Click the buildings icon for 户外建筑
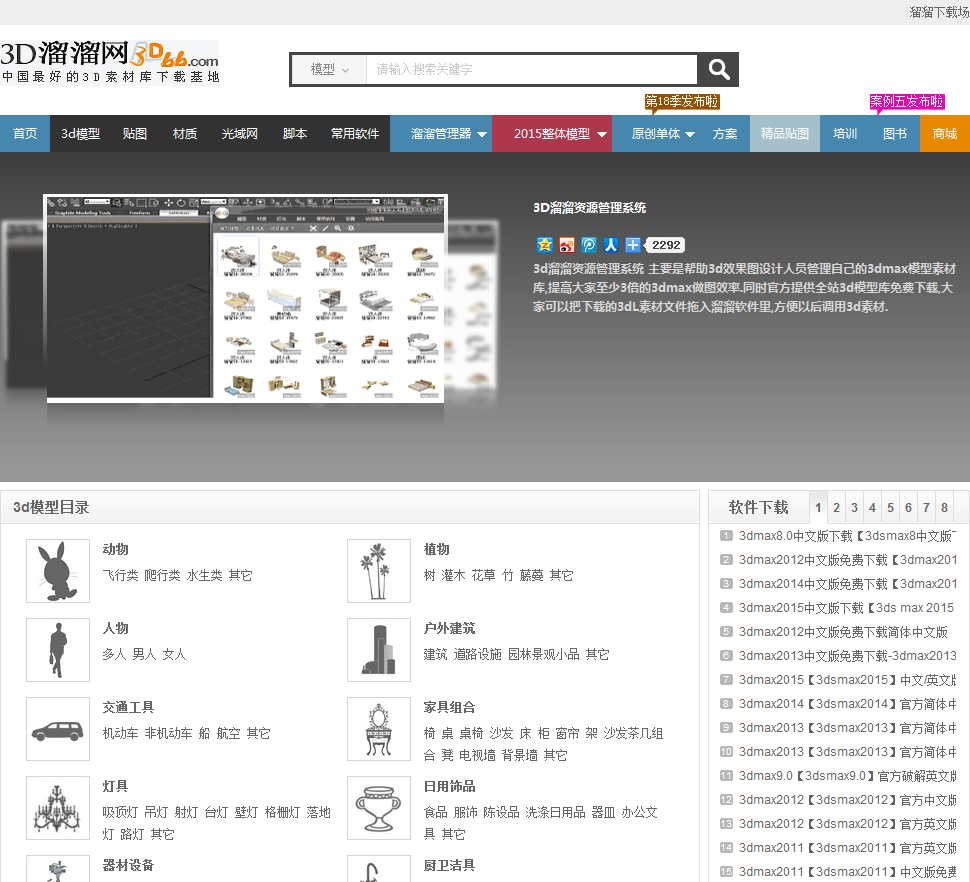 (379, 650)
